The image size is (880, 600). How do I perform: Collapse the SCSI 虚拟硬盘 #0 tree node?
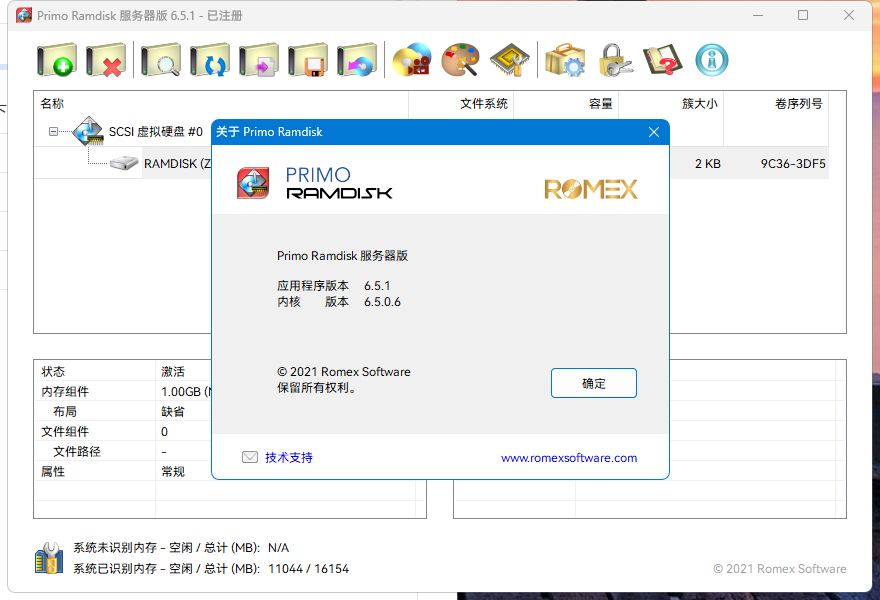point(53,131)
